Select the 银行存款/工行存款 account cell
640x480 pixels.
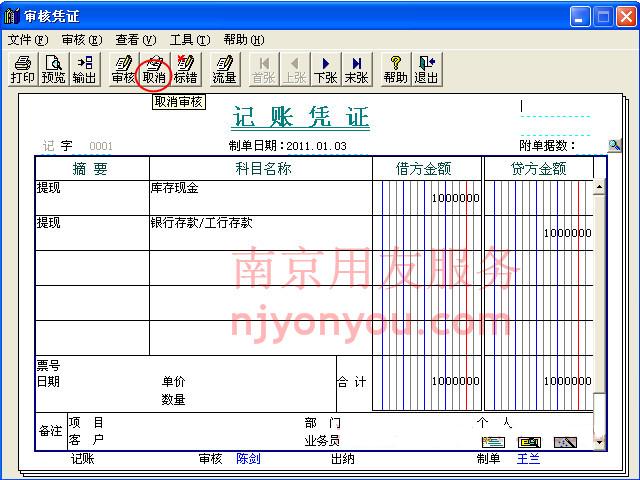point(258,232)
